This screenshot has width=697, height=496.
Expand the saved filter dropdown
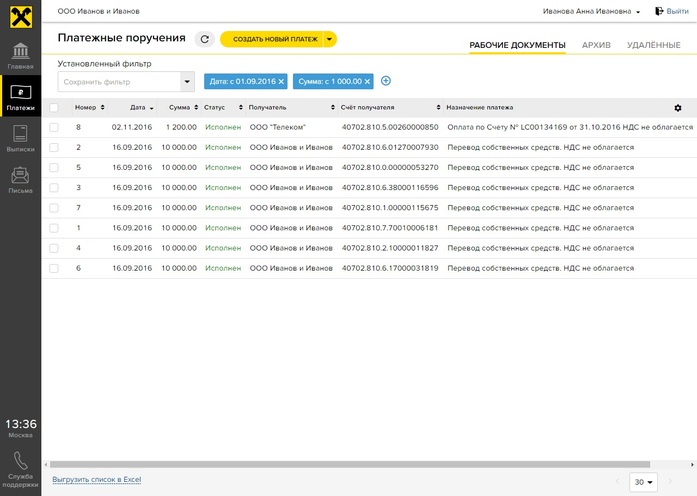point(187,82)
